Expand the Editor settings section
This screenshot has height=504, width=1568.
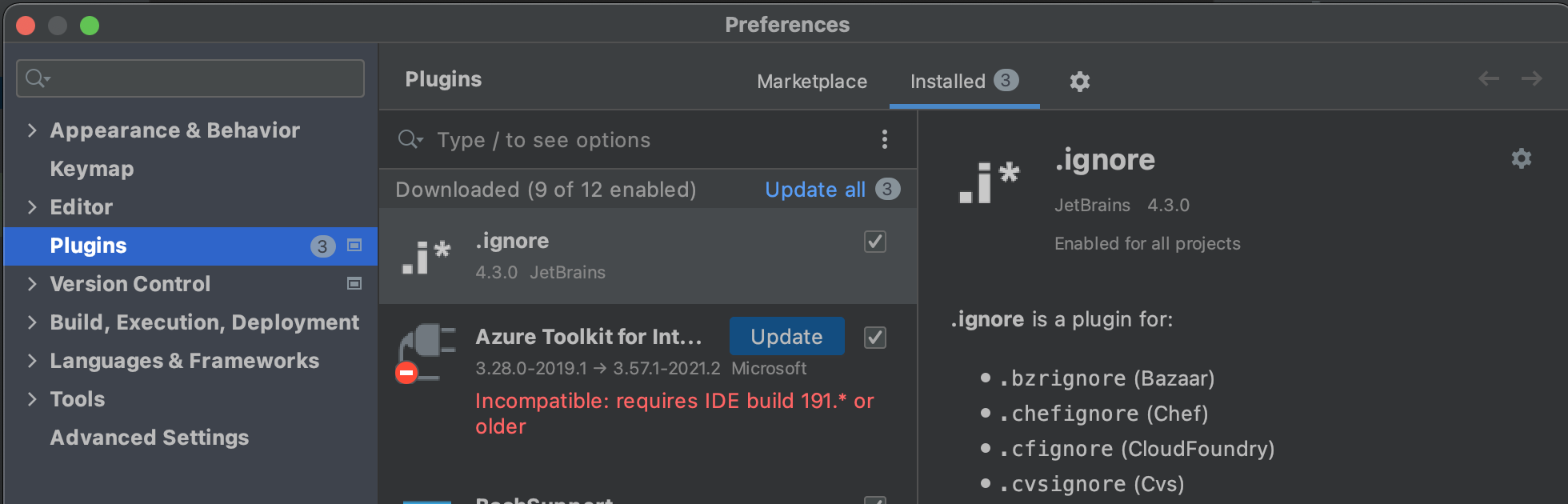tap(32, 207)
